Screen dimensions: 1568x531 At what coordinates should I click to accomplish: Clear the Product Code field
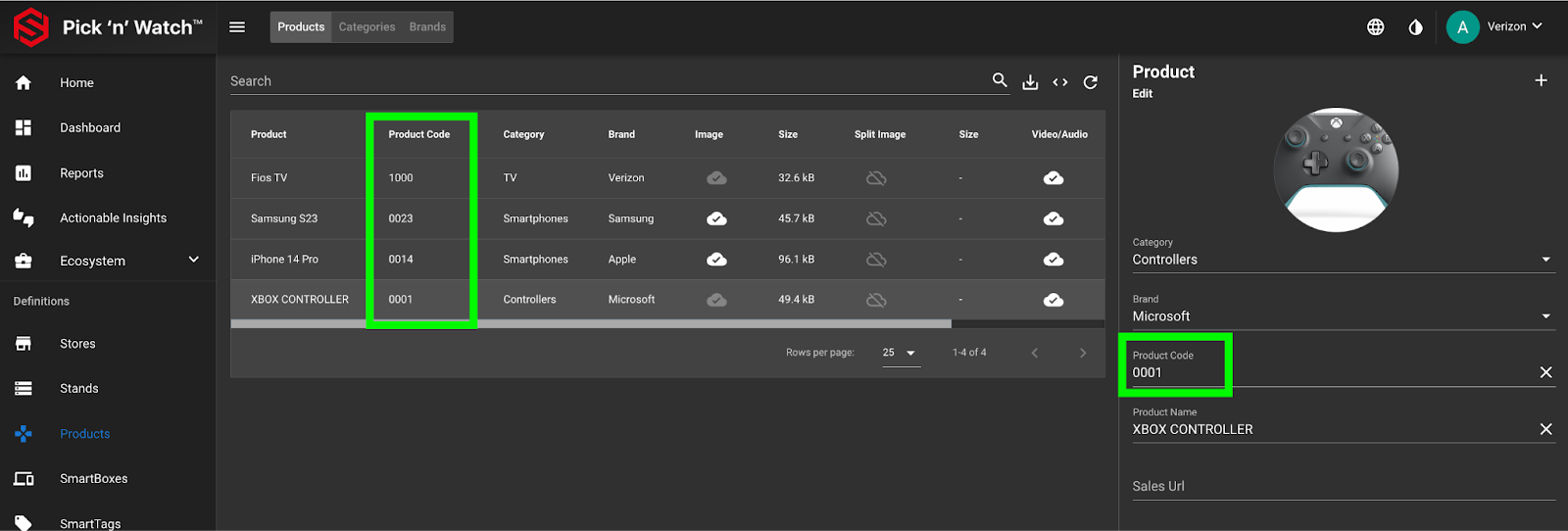[1545, 372]
